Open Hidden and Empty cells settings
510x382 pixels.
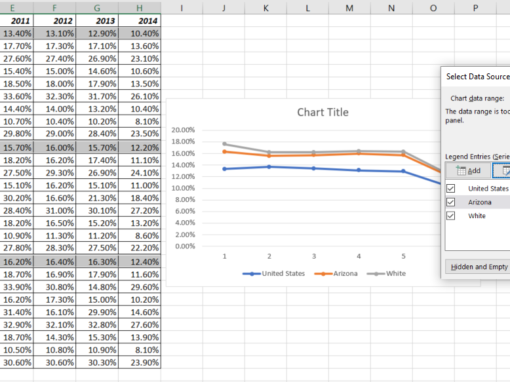[x=478, y=267]
